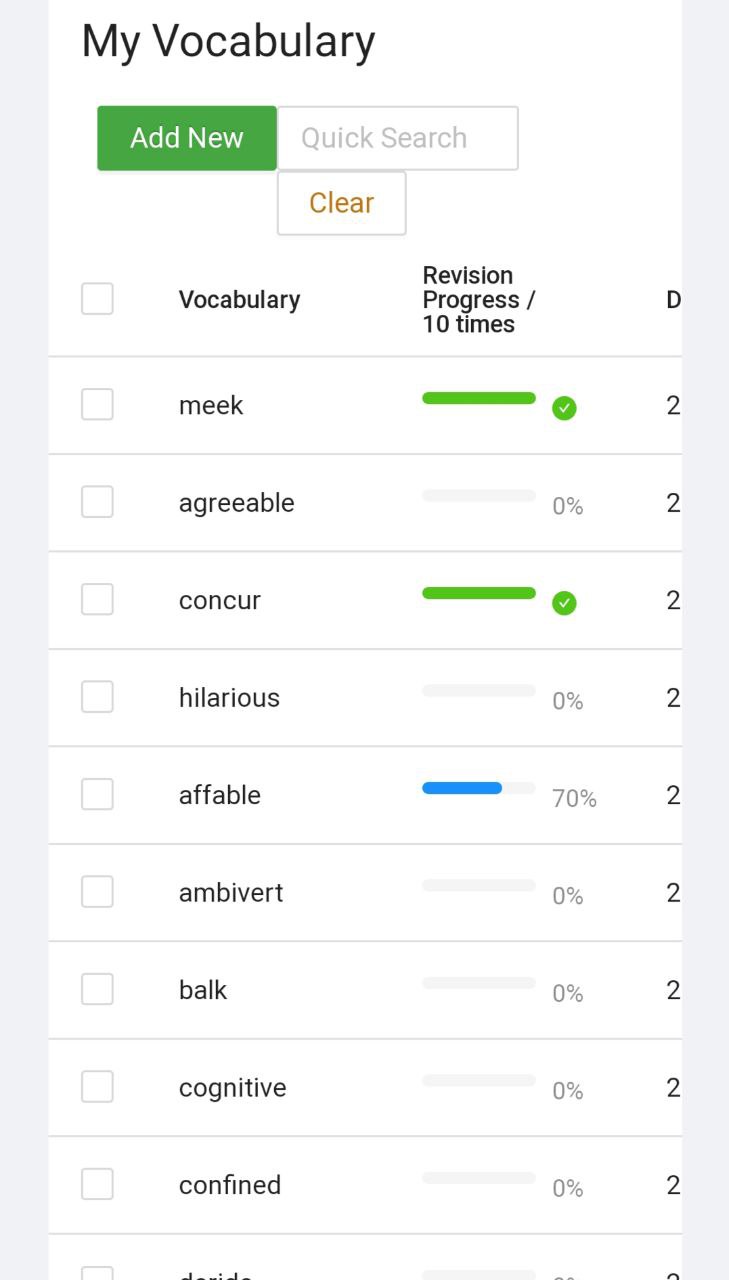The width and height of the screenshot is (729, 1280).
Task: Click the affable 70% progress bar
Action: [x=479, y=788]
